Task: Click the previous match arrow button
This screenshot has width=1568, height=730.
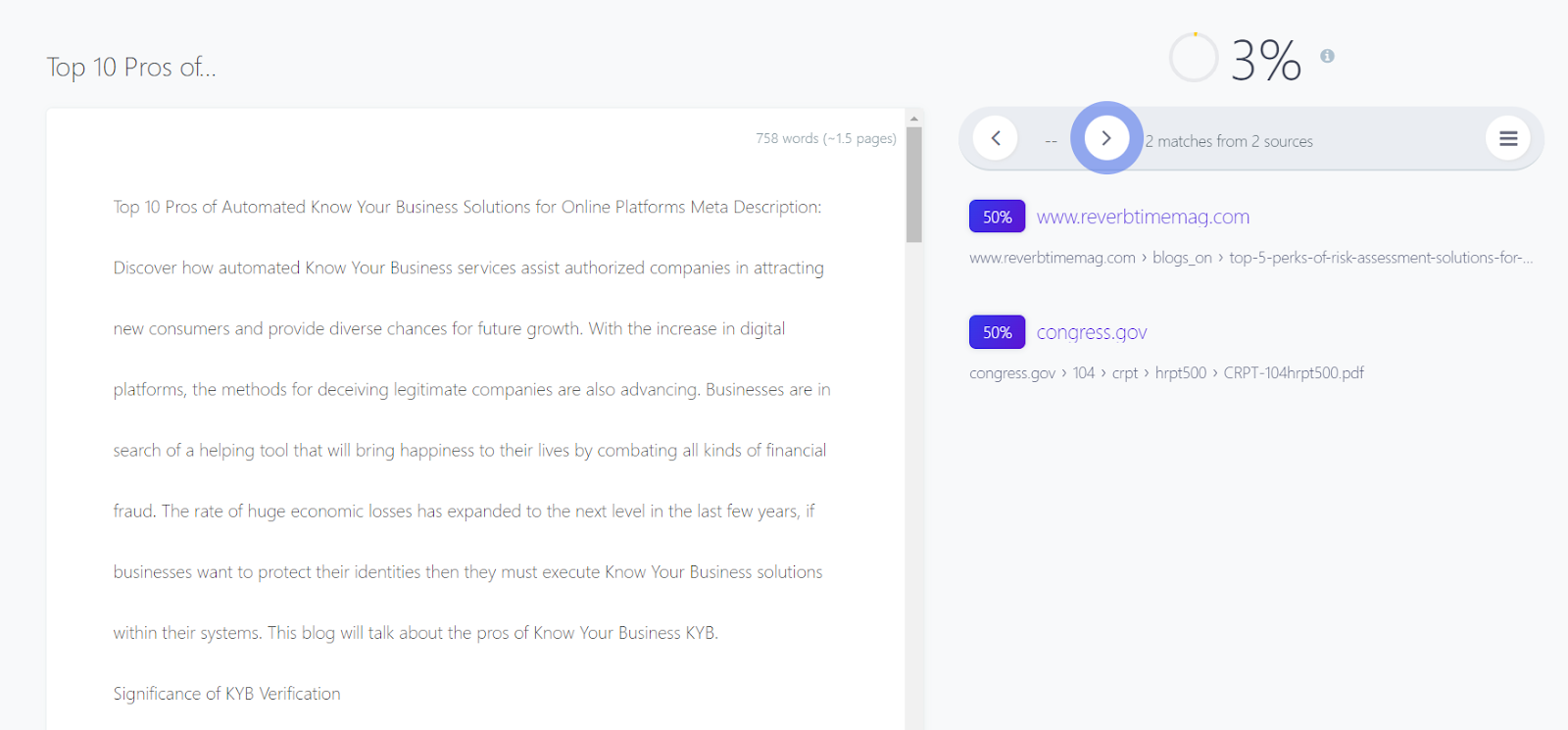Action: [996, 138]
